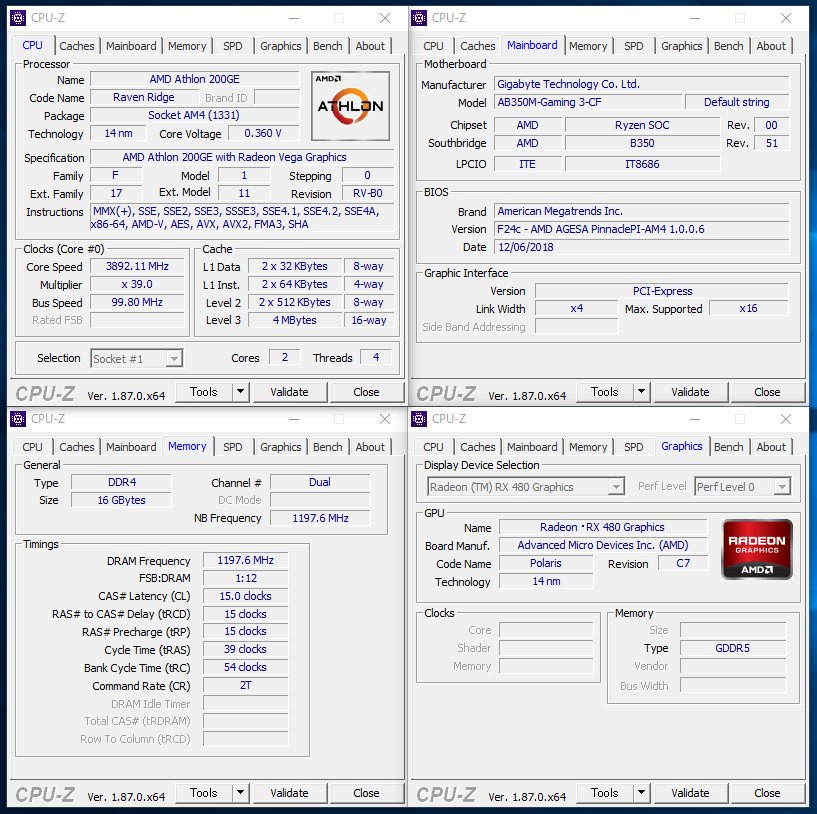The width and height of the screenshot is (817, 814).
Task: Click the Level 3 cache value 4 MBytes
Action: (x=295, y=320)
